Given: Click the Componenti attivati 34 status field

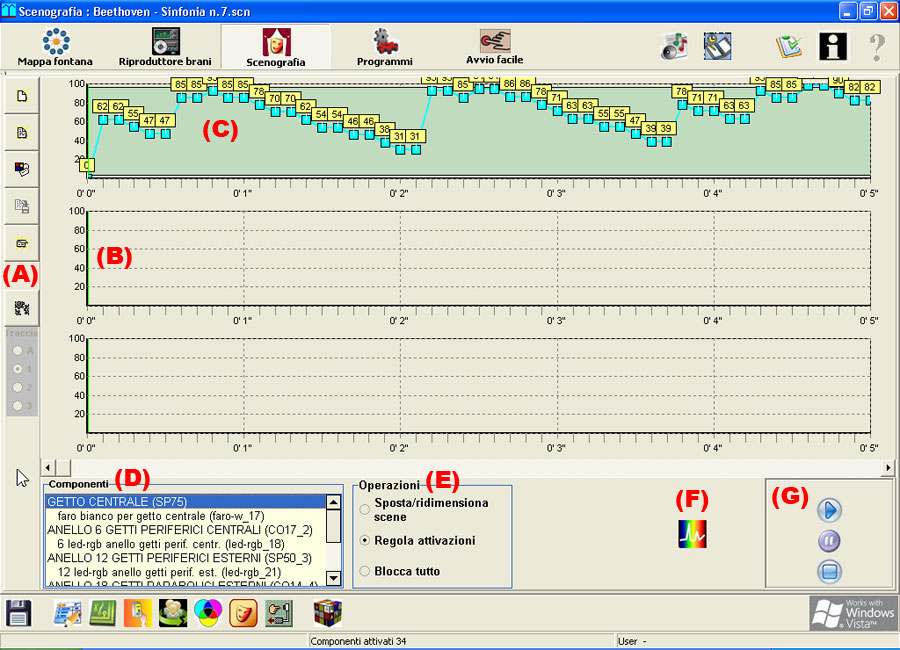Looking at the screenshot, I should [x=460, y=641].
